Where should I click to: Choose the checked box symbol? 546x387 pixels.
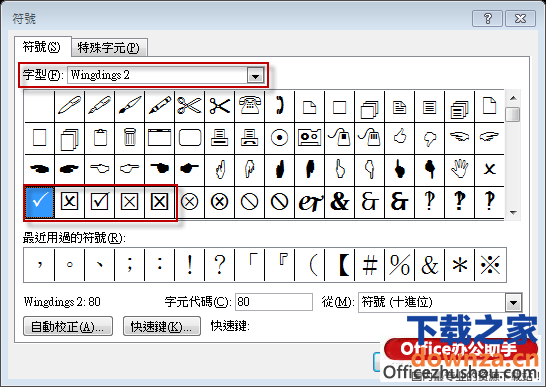point(99,202)
